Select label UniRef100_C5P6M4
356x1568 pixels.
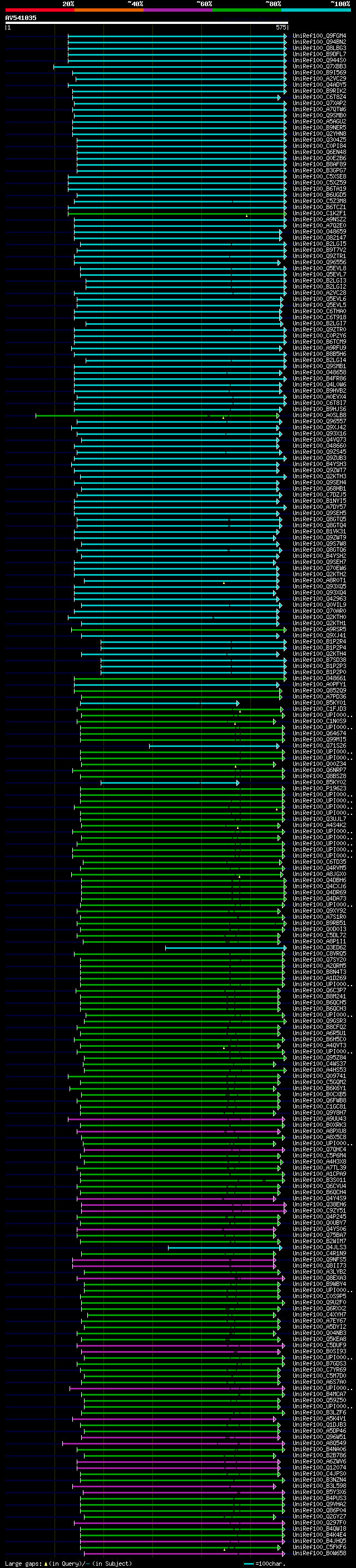click(x=319, y=1155)
